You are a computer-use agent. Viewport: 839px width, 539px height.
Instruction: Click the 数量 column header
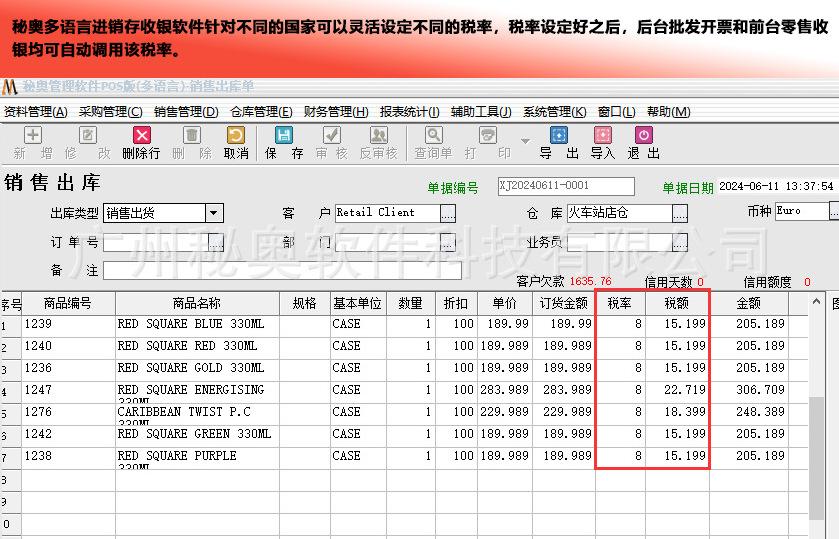[410, 303]
